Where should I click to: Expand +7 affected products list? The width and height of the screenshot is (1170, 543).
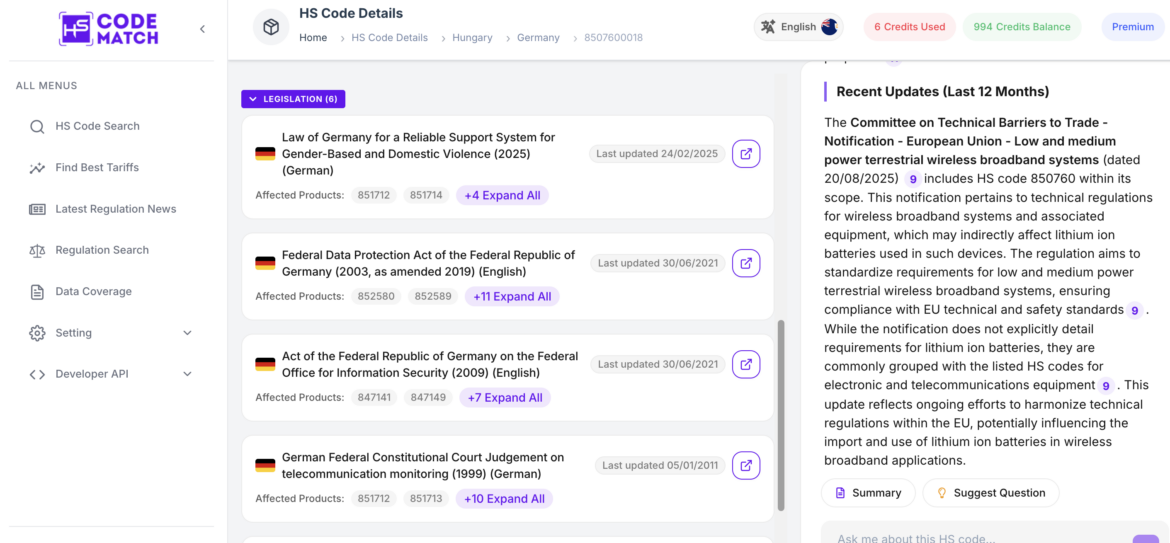coord(505,398)
